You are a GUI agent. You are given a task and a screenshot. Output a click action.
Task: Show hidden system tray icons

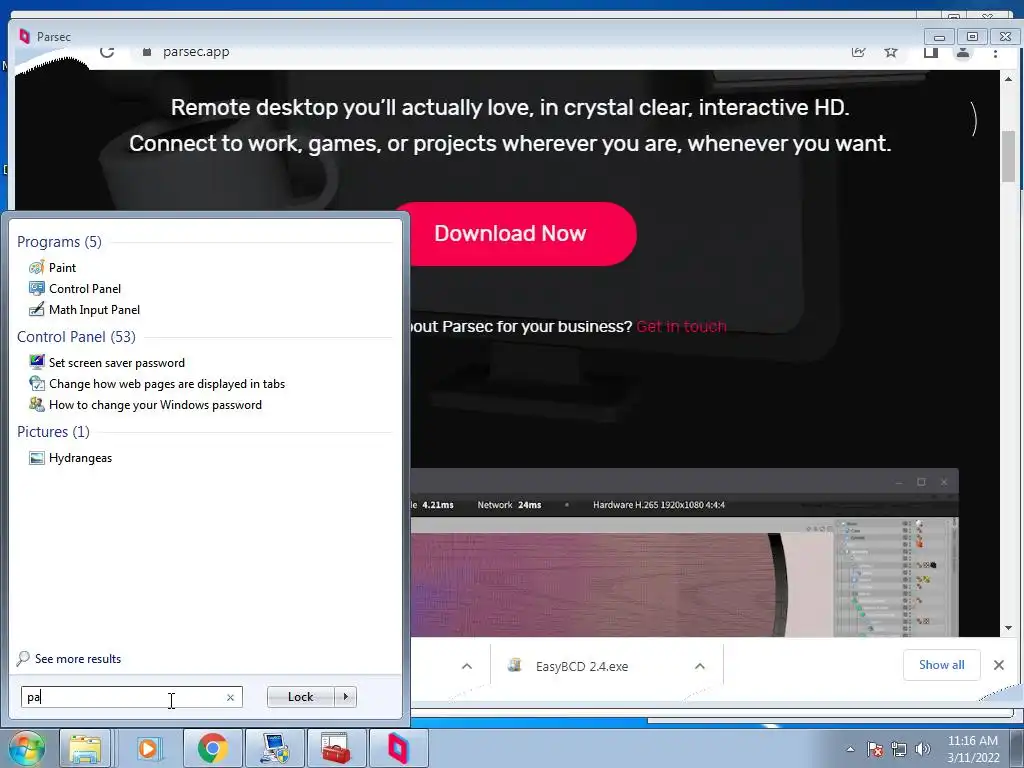850,750
